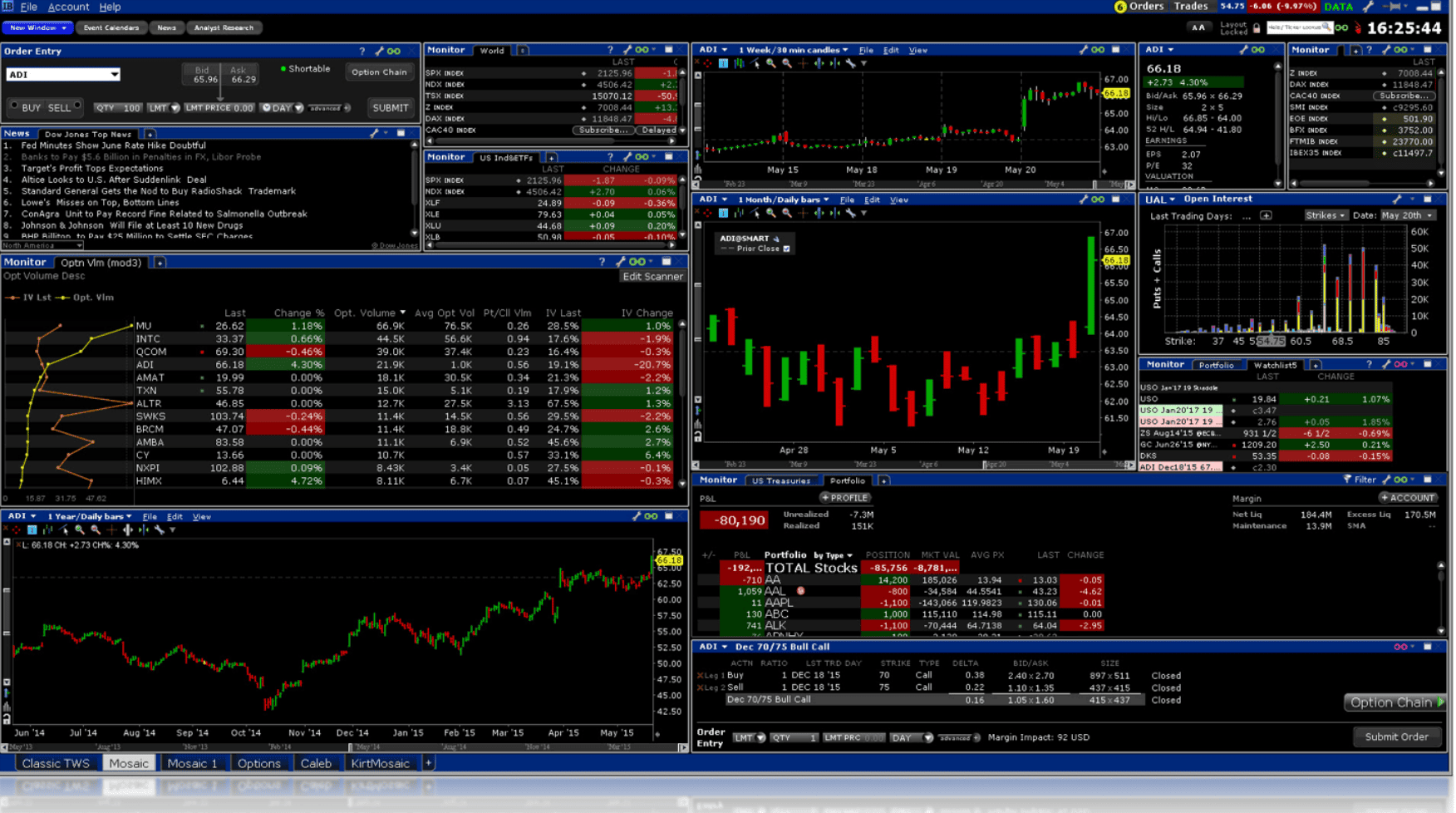Open settings wrench in 1 Year chart toolbar
This screenshot has width=1456, height=813.
pos(159,530)
